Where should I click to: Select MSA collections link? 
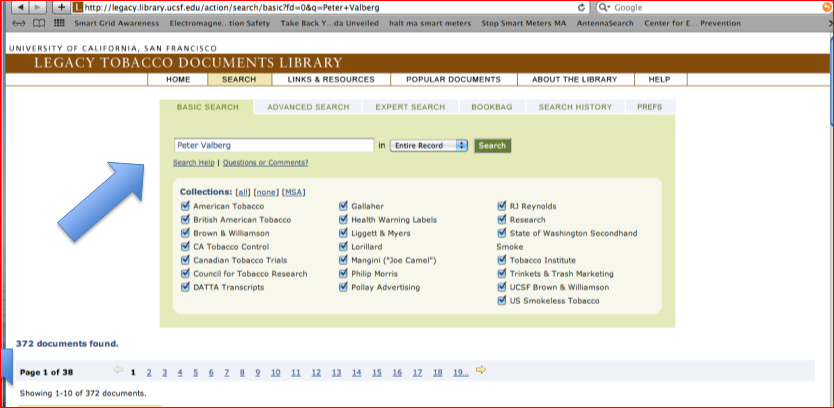click(x=294, y=192)
